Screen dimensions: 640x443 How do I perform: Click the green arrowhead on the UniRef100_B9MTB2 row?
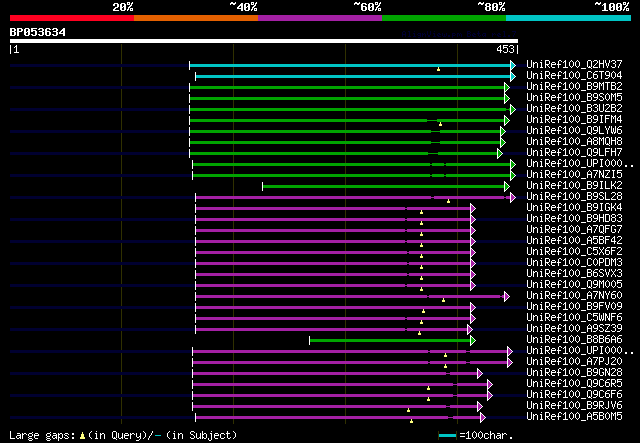point(507,87)
